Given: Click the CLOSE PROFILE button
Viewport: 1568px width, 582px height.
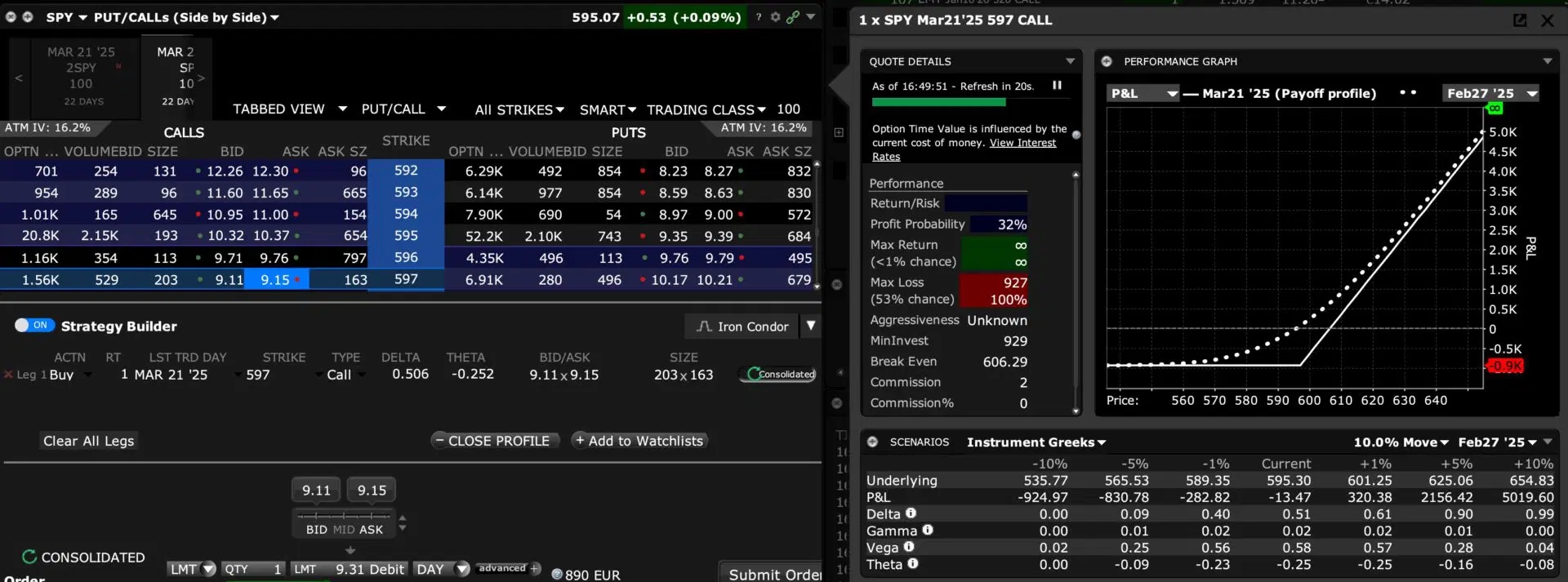Looking at the screenshot, I should (495, 441).
